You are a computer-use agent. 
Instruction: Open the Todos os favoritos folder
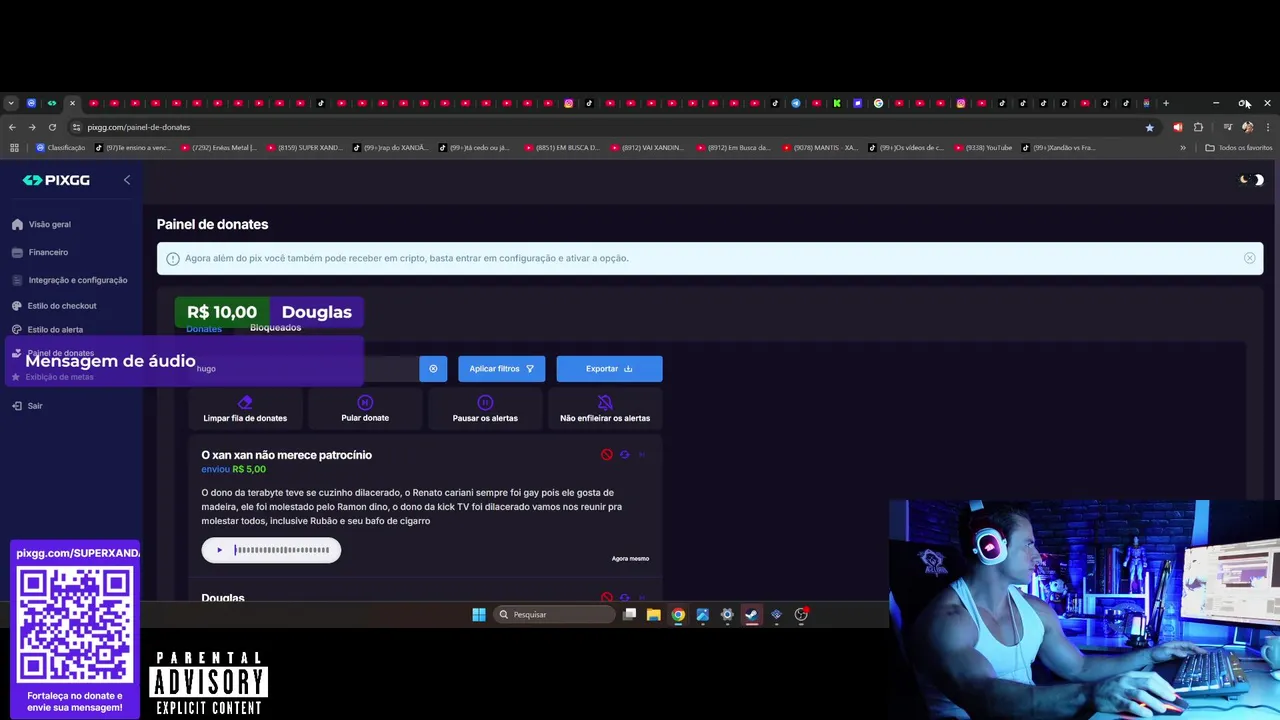[1239, 148]
